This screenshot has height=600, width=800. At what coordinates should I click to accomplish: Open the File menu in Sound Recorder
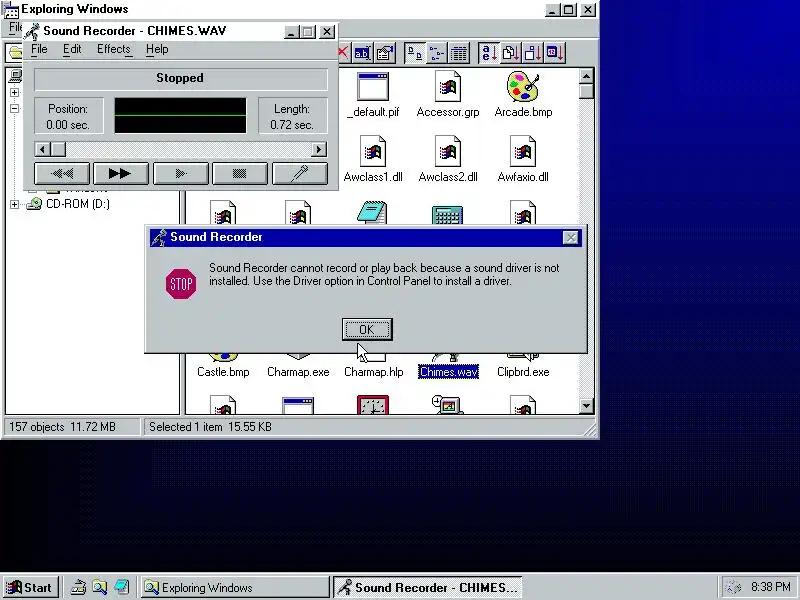click(x=39, y=49)
